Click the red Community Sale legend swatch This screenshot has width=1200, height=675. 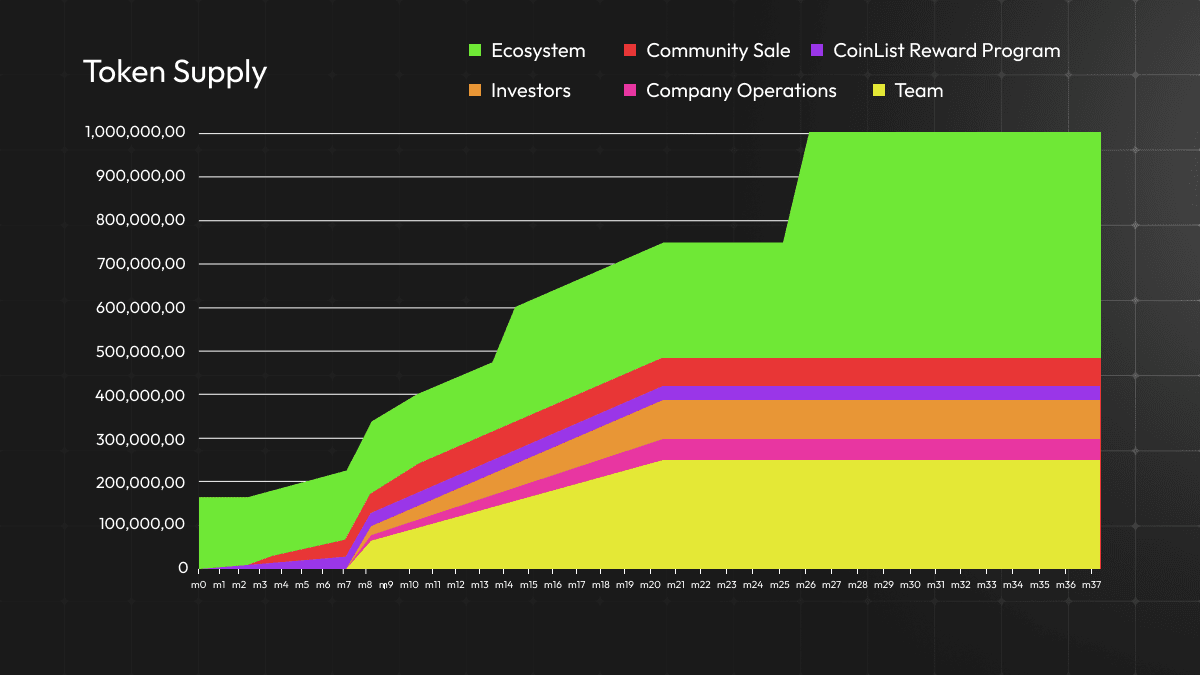click(630, 50)
